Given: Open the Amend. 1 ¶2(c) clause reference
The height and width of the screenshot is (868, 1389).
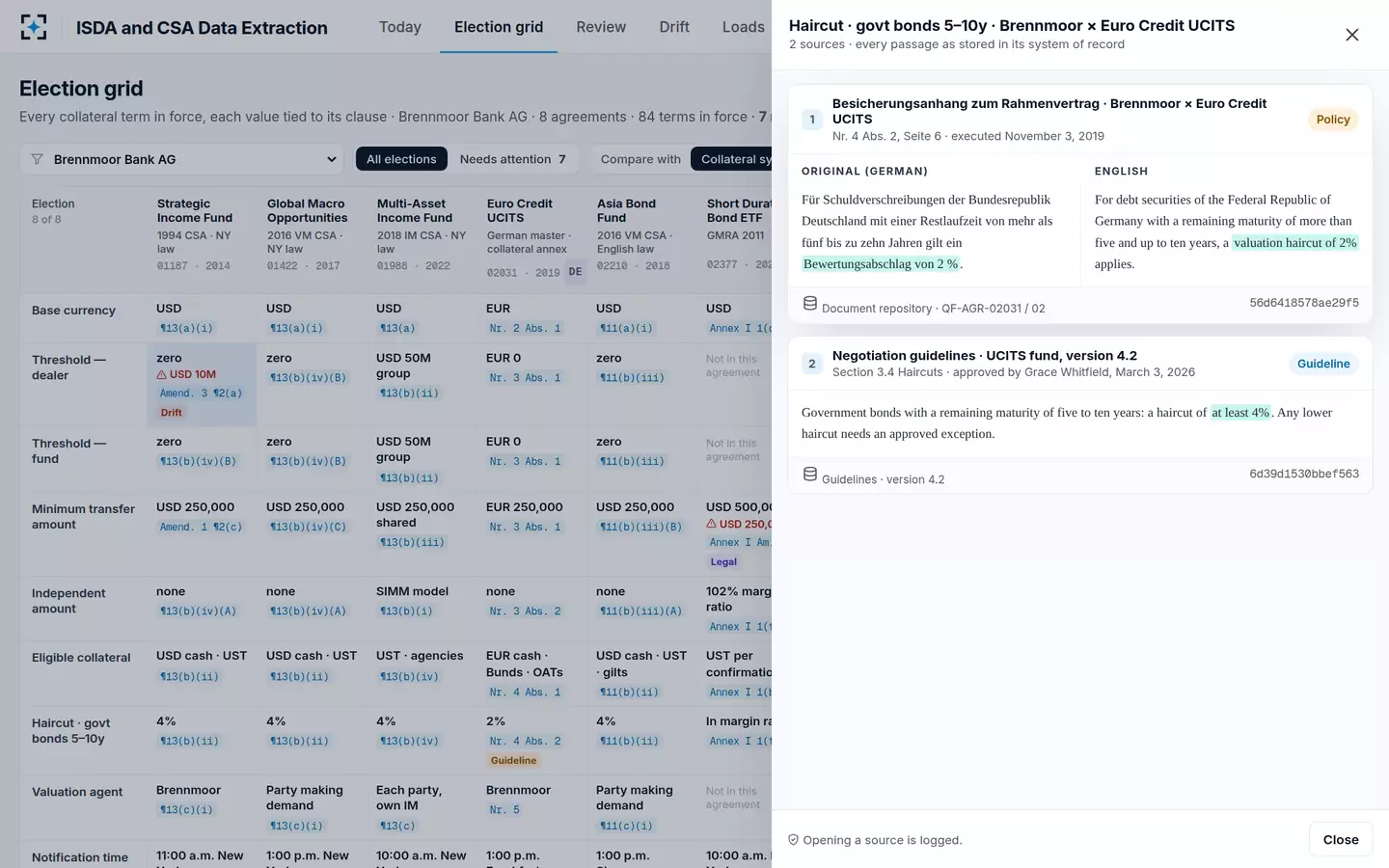Looking at the screenshot, I should (x=201, y=528).
